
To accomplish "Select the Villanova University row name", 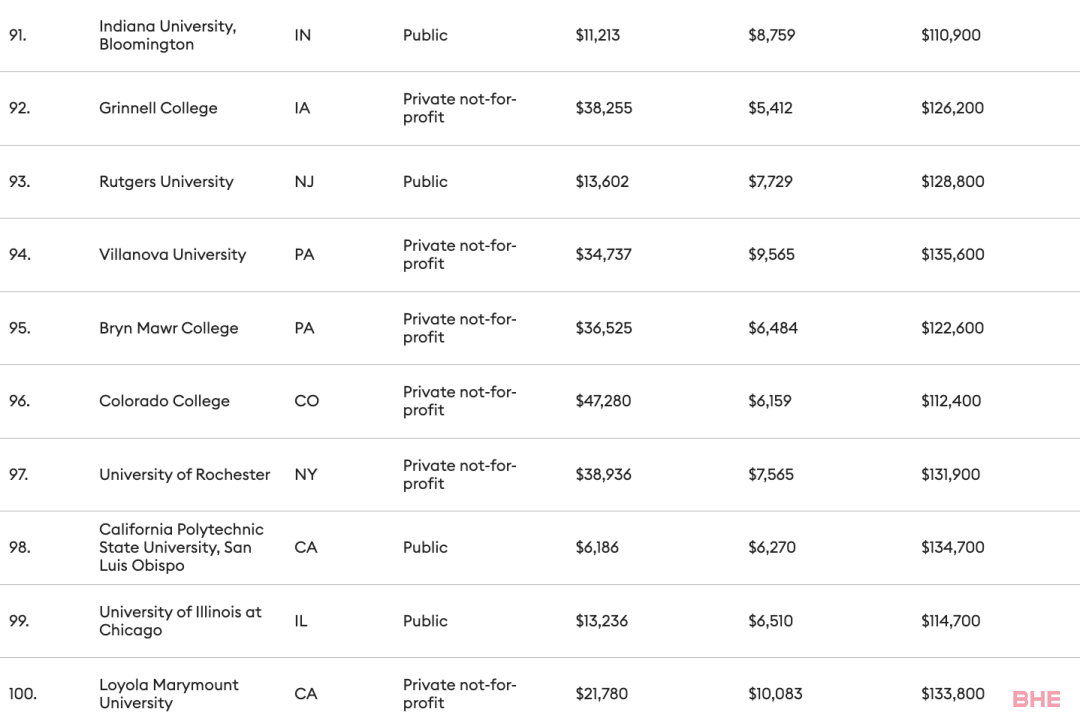I will [x=172, y=255].
